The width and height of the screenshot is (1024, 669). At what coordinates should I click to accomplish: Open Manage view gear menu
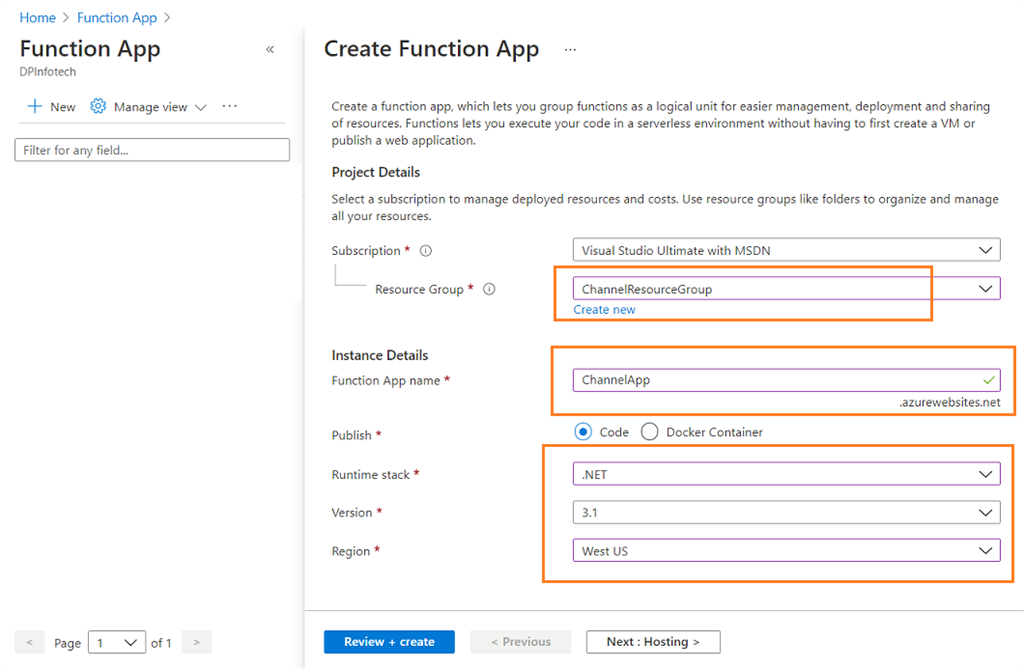[98, 107]
